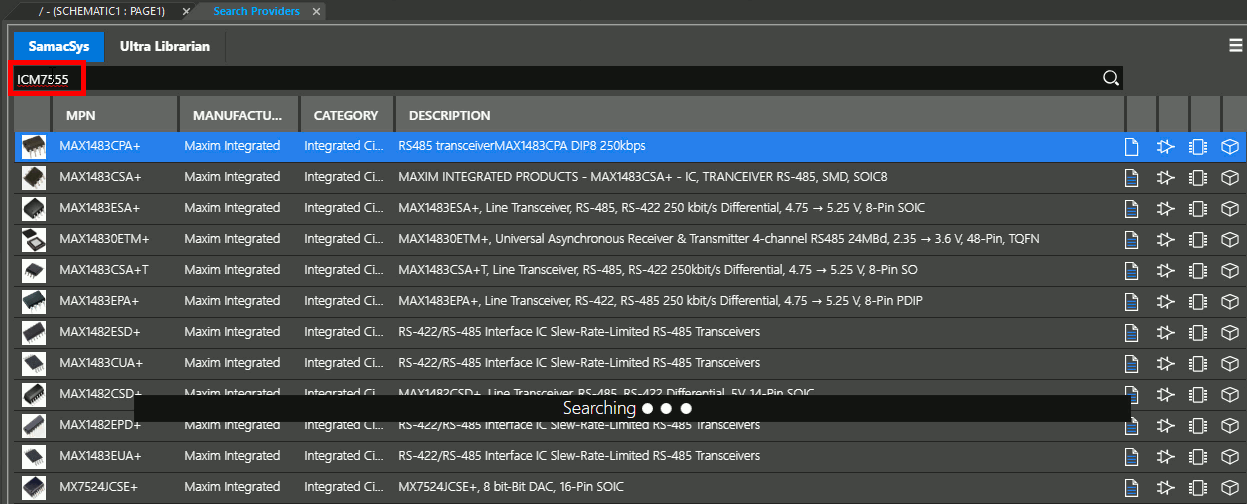
Task: Select the MAX1483ESA+ part number cell
Action: (x=100, y=208)
